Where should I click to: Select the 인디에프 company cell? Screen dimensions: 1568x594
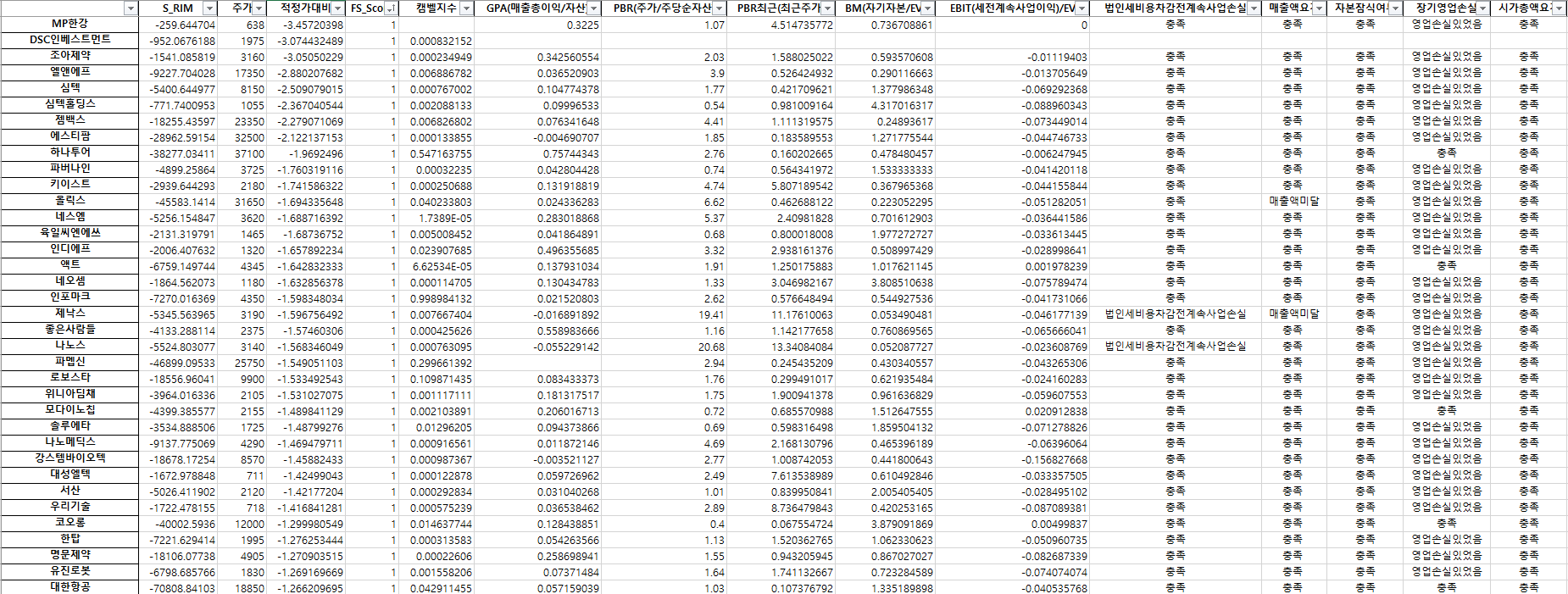click(70, 250)
